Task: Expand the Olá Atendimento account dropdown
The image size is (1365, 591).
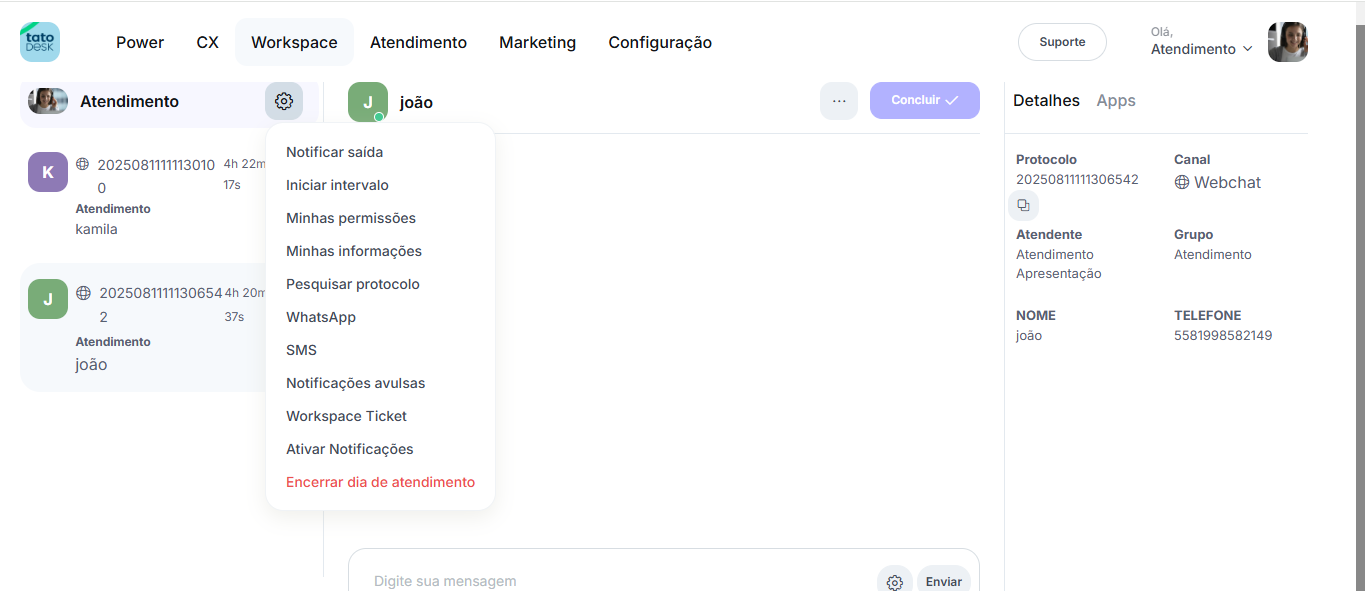Action: click(1202, 49)
